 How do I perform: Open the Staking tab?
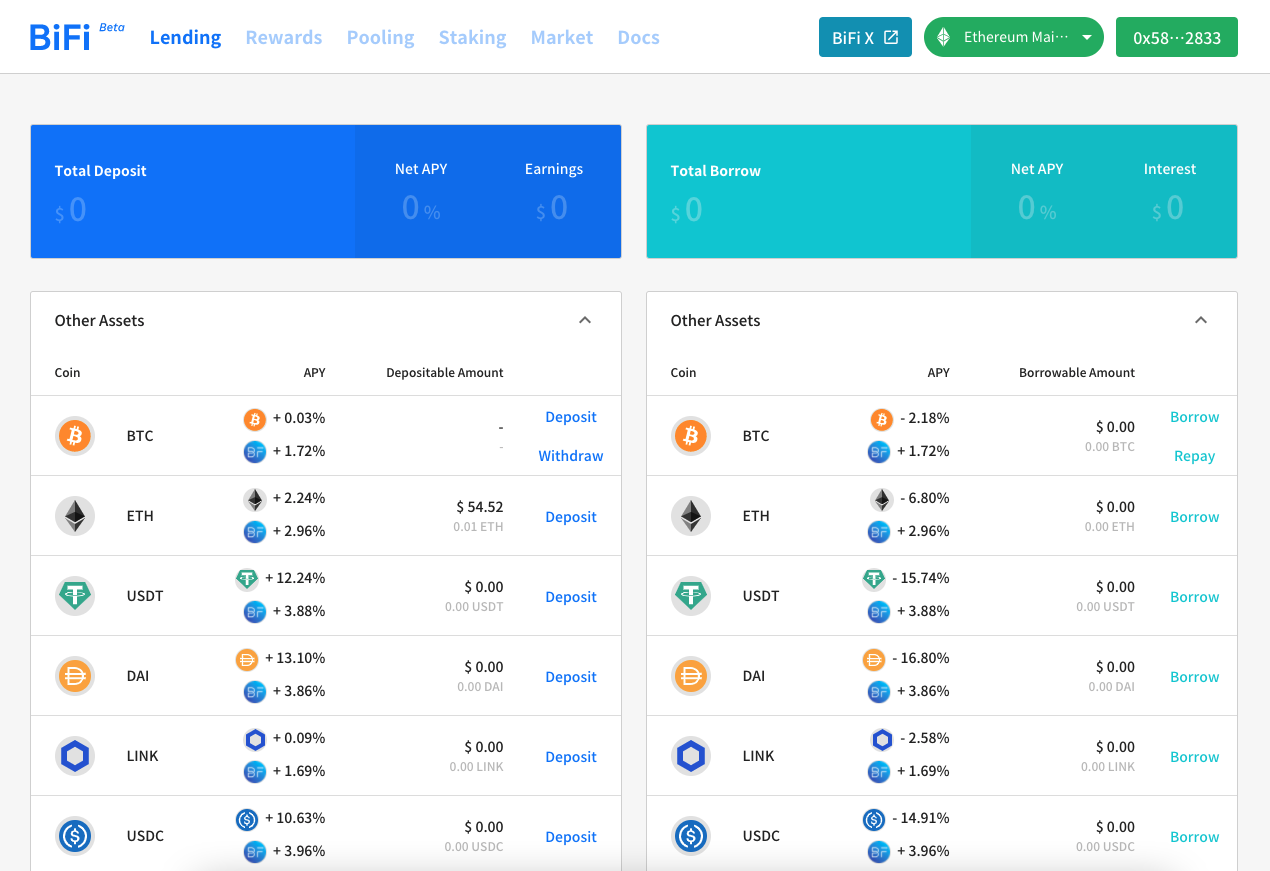tap(472, 37)
